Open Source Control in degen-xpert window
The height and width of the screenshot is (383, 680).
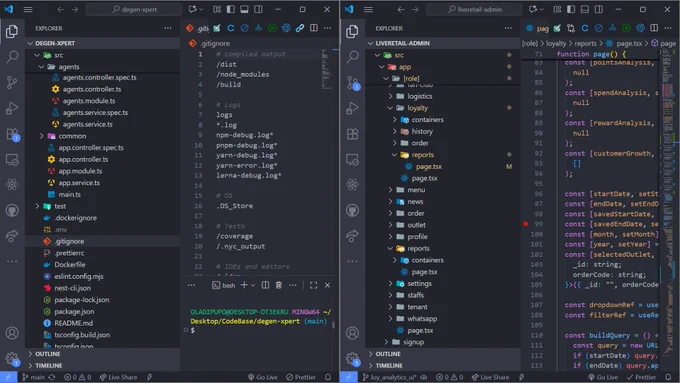pos(12,82)
